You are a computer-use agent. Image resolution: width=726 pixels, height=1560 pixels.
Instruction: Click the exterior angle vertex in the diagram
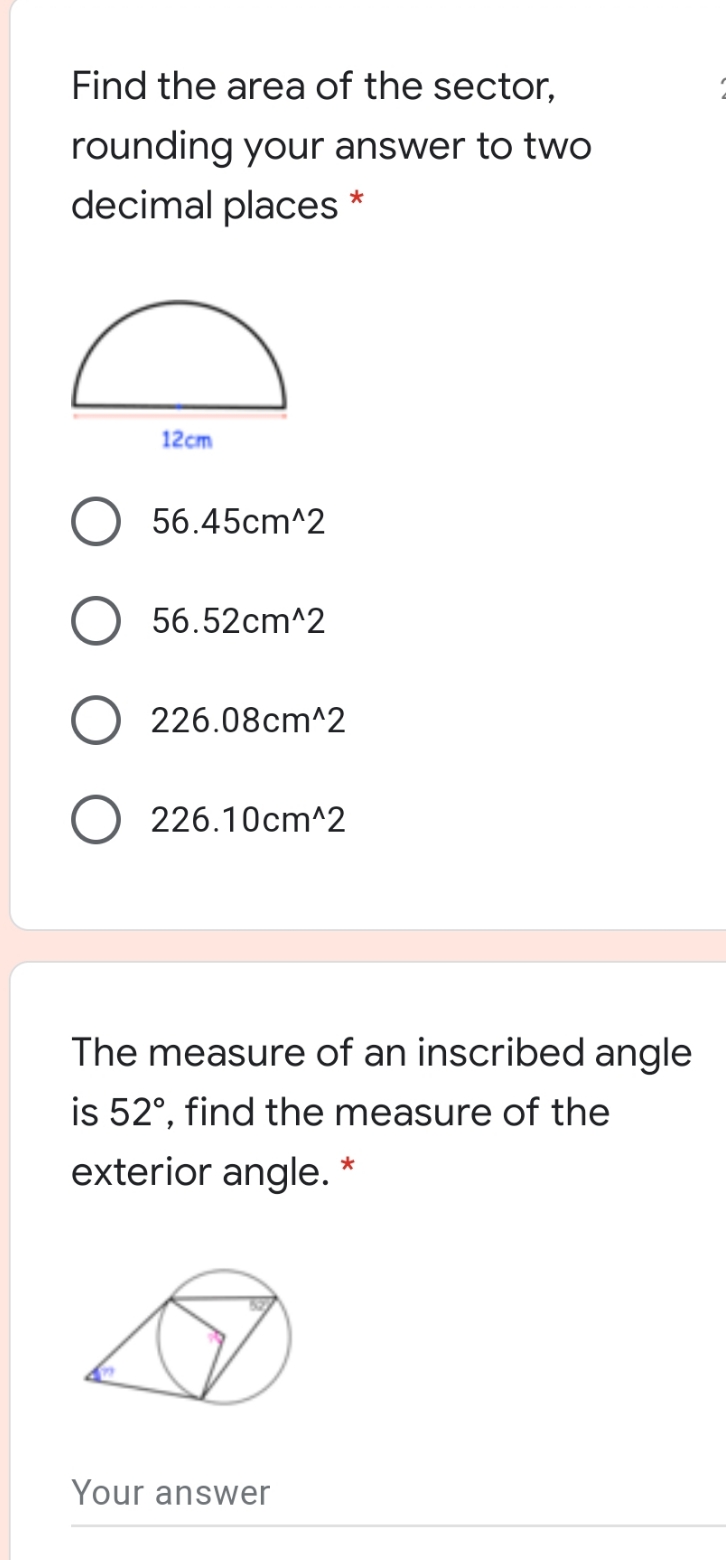coord(96,1374)
